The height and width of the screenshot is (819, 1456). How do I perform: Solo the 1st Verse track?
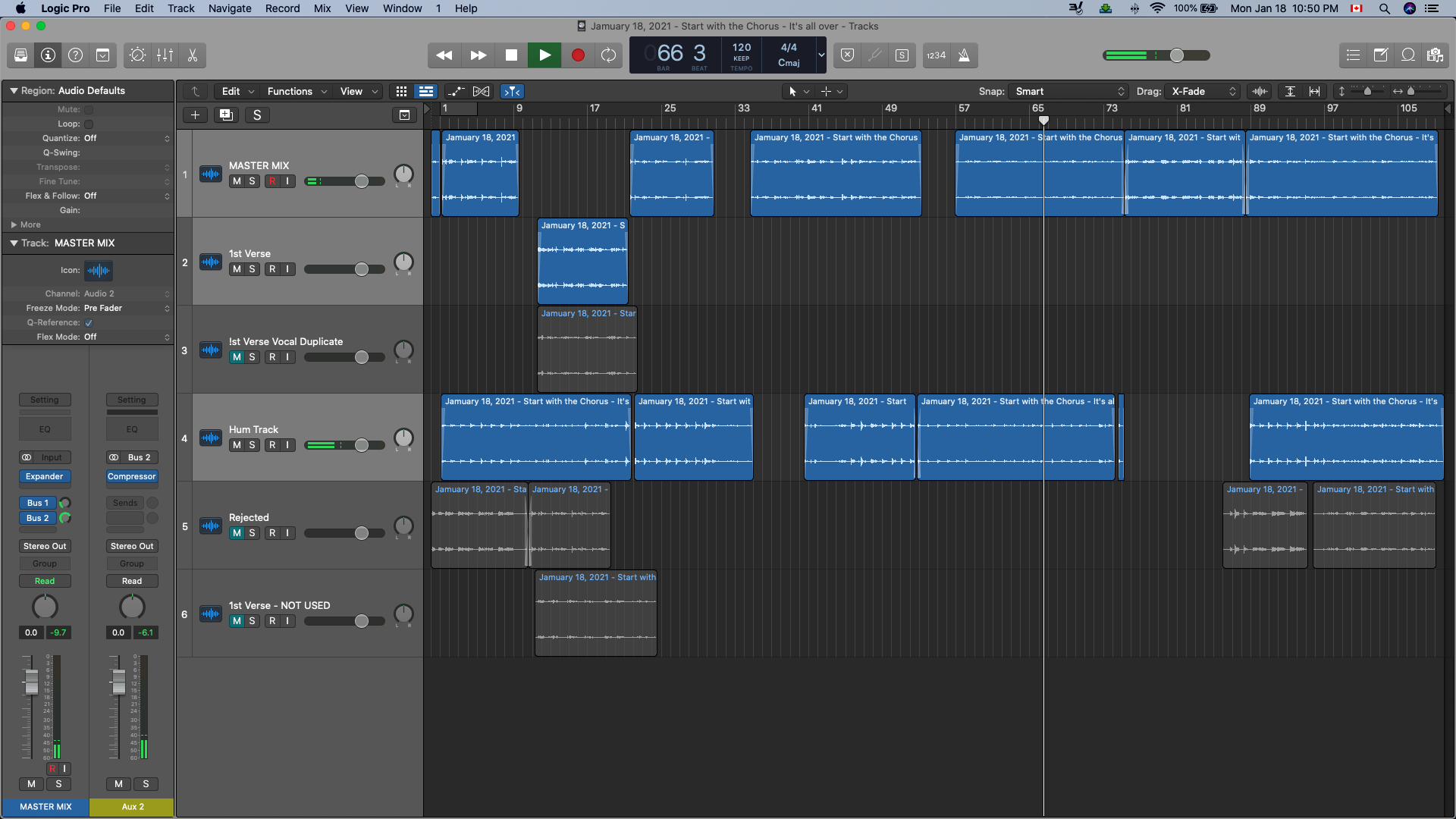coord(252,269)
